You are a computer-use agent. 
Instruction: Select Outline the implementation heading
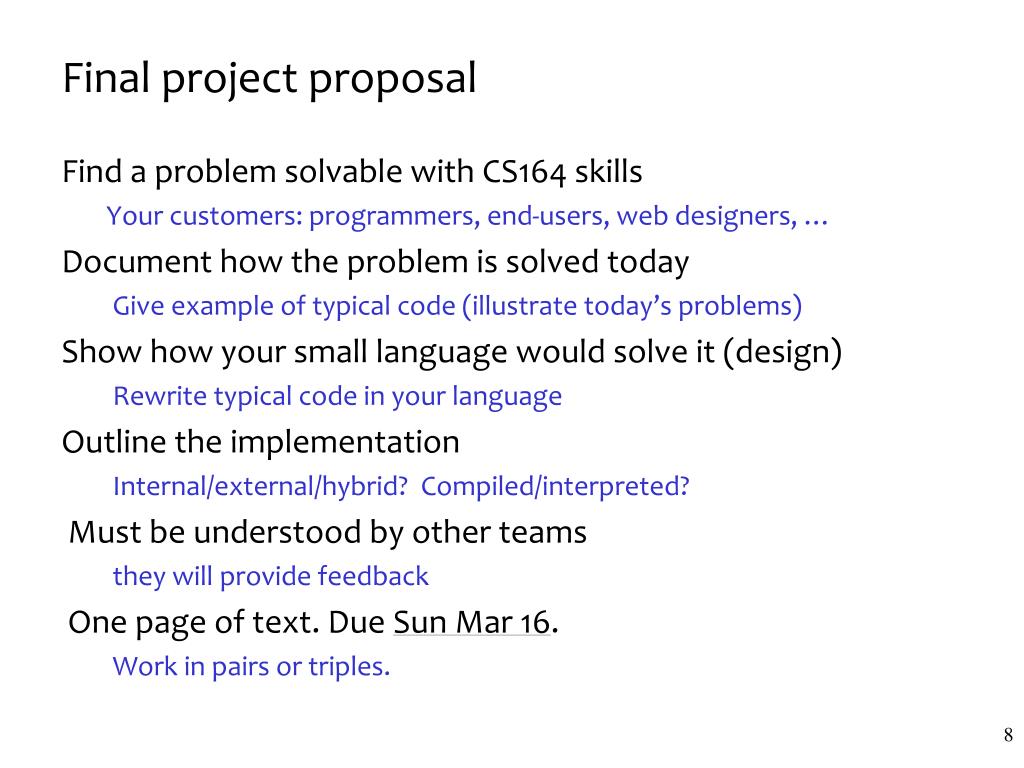[261, 442]
